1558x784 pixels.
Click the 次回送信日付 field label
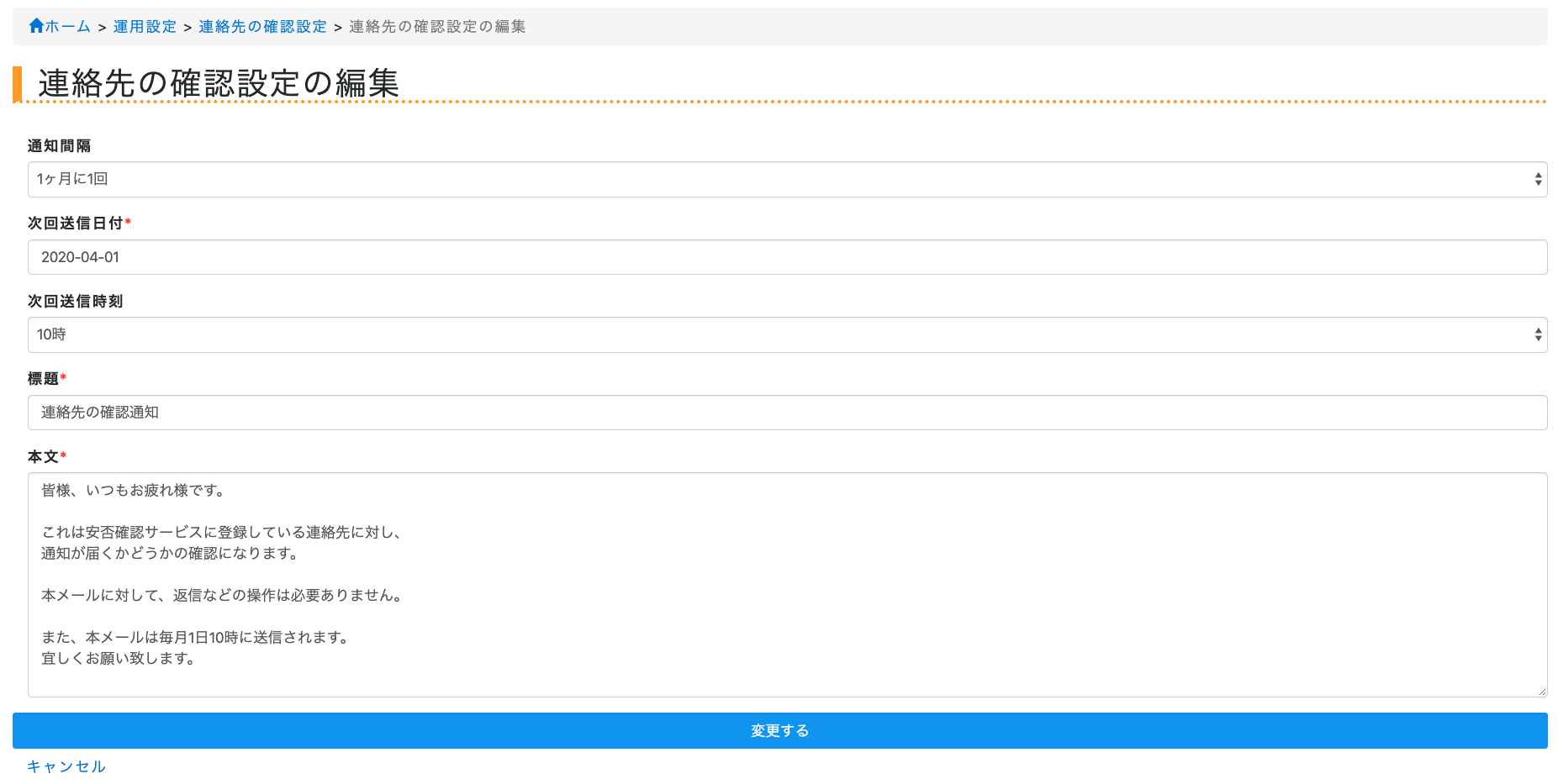pos(76,224)
